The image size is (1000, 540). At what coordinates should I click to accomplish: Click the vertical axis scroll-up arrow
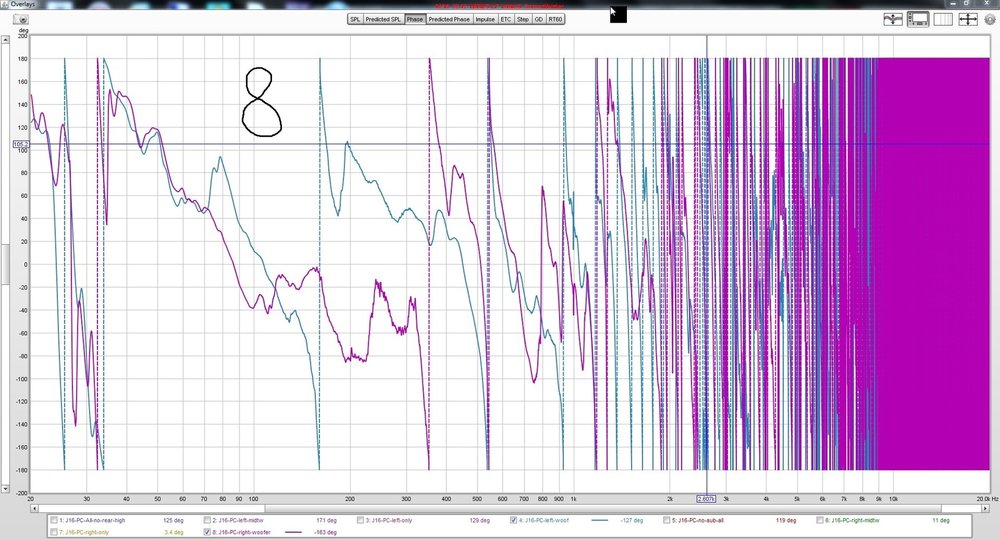coord(5,40)
